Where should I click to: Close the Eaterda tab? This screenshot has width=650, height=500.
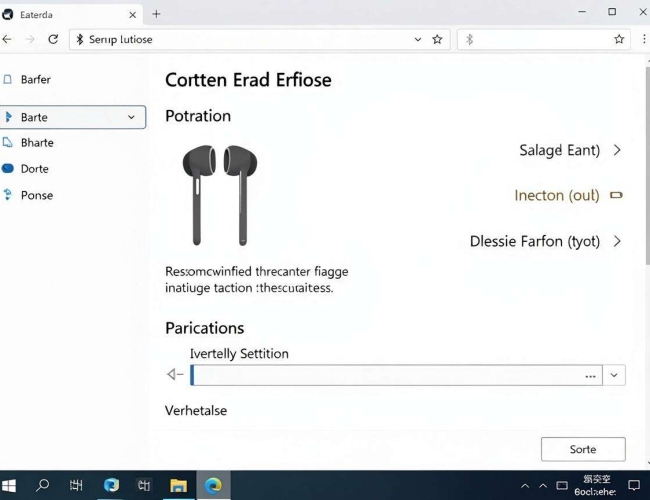coord(133,15)
